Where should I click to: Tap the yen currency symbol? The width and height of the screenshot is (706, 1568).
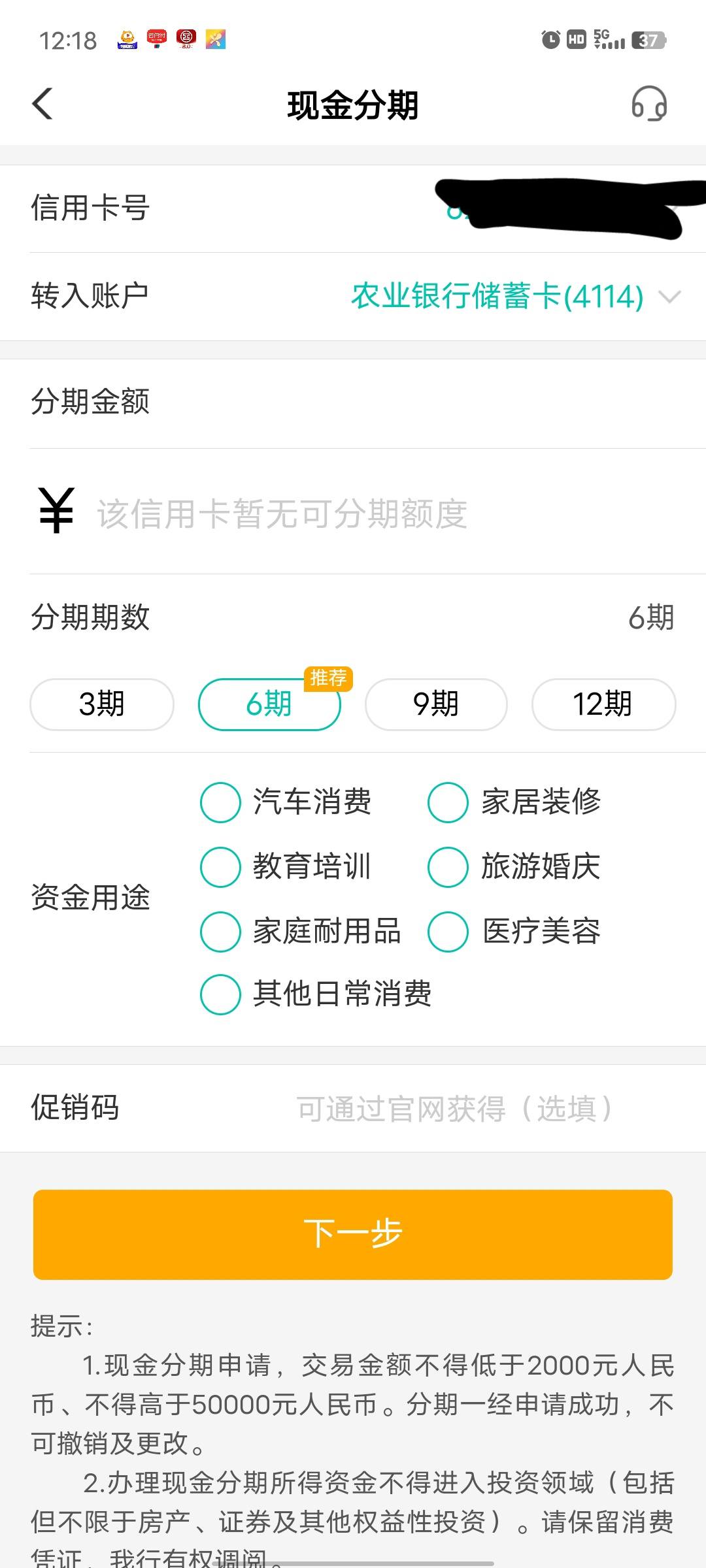pos(56,511)
